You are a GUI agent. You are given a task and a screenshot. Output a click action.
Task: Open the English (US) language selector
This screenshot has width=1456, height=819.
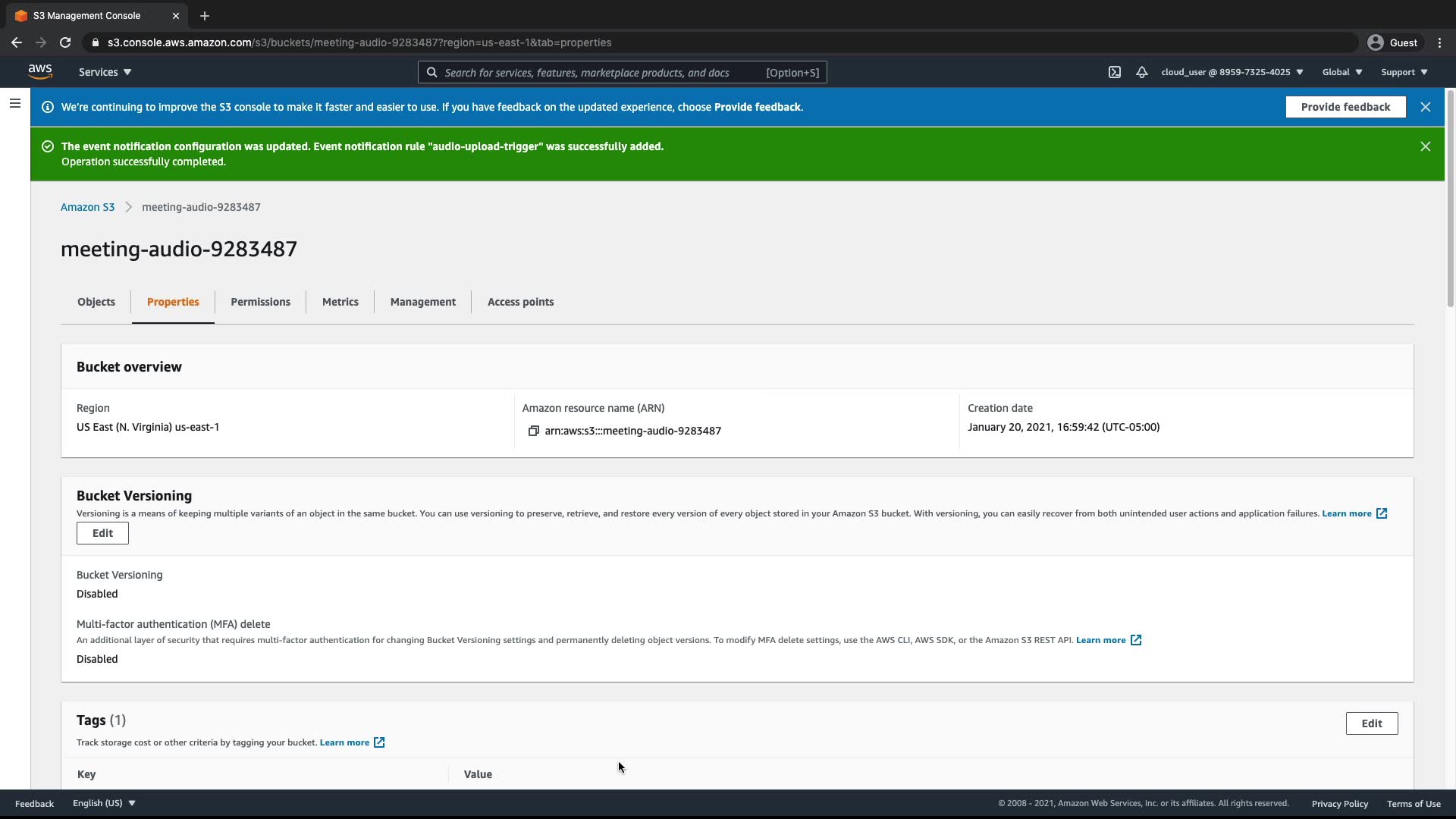[104, 803]
